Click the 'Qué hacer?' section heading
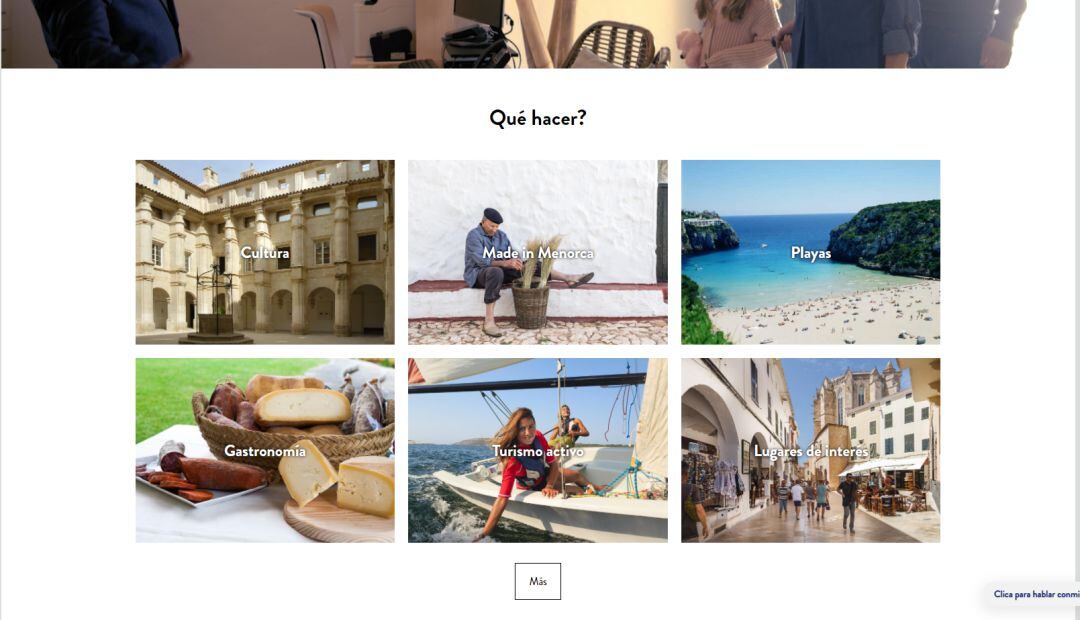 click(538, 118)
